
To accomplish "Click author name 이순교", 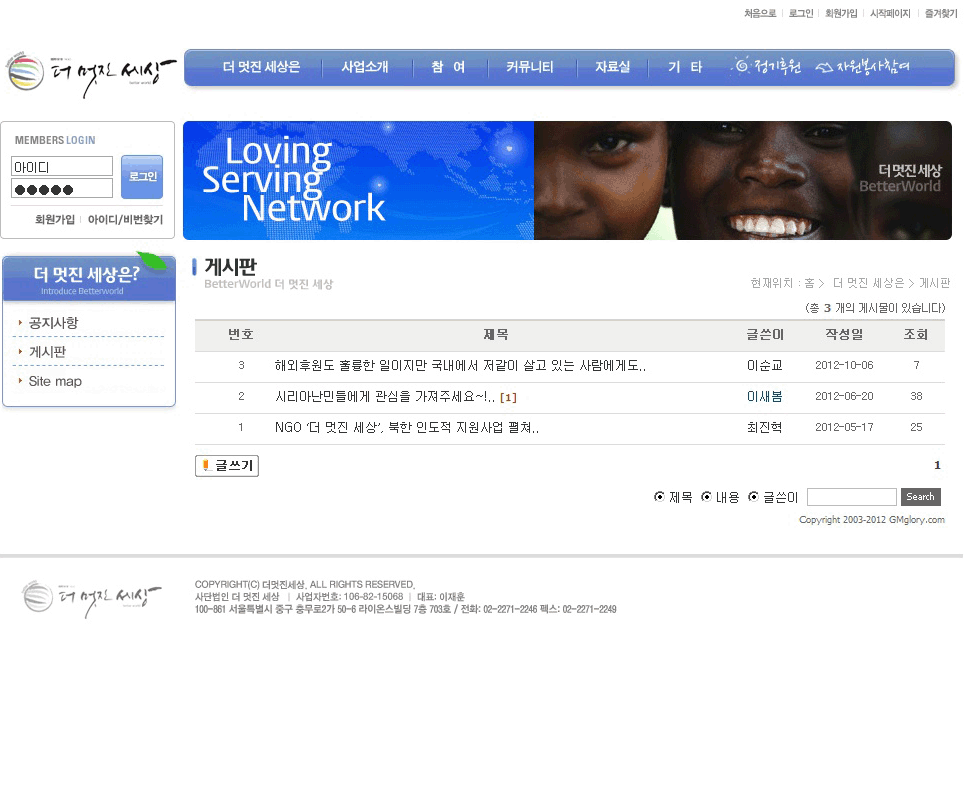I will tap(764, 366).
